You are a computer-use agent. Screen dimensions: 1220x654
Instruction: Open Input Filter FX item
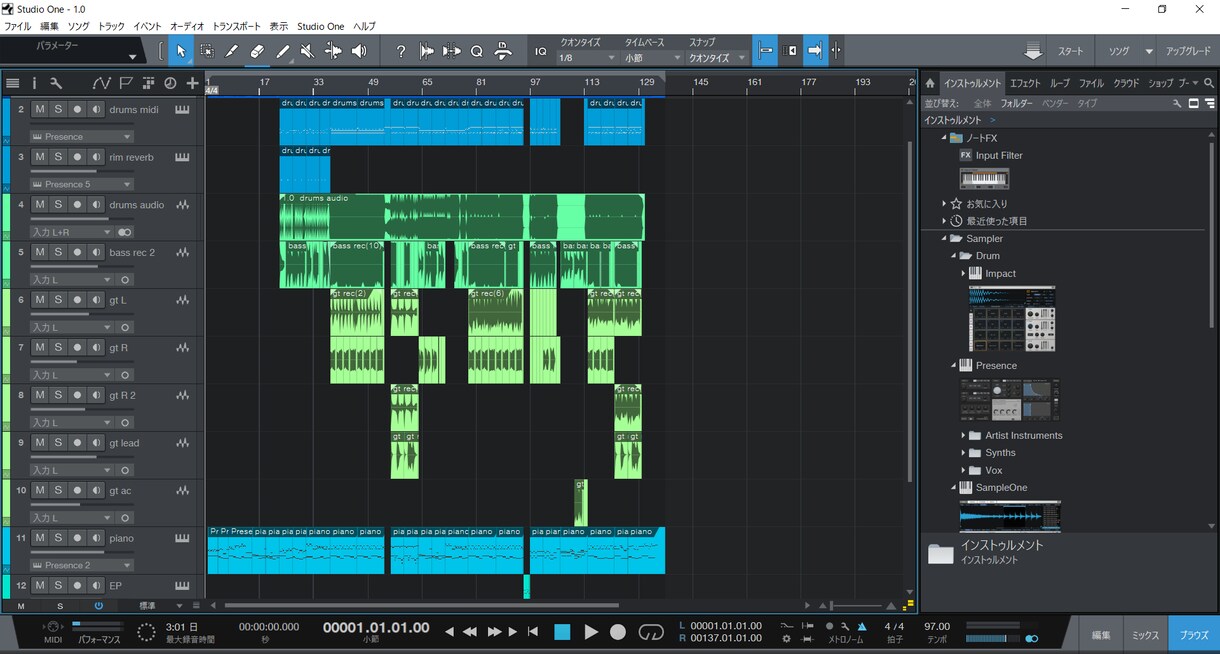(991, 155)
